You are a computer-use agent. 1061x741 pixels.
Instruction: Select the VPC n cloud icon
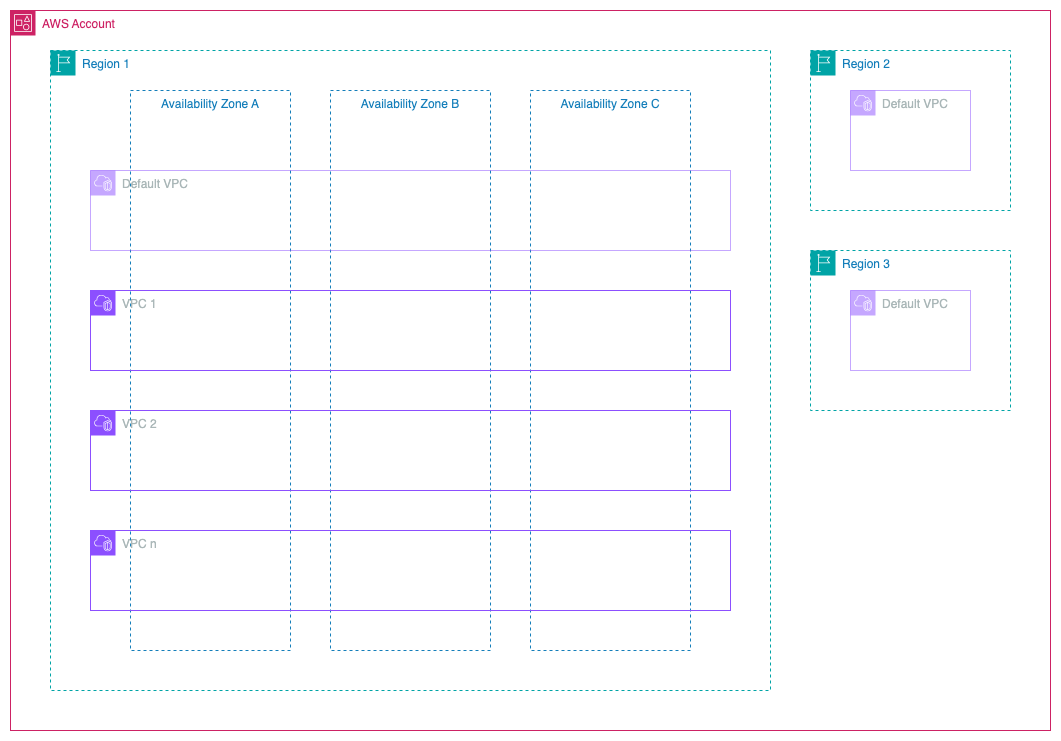coord(103,543)
